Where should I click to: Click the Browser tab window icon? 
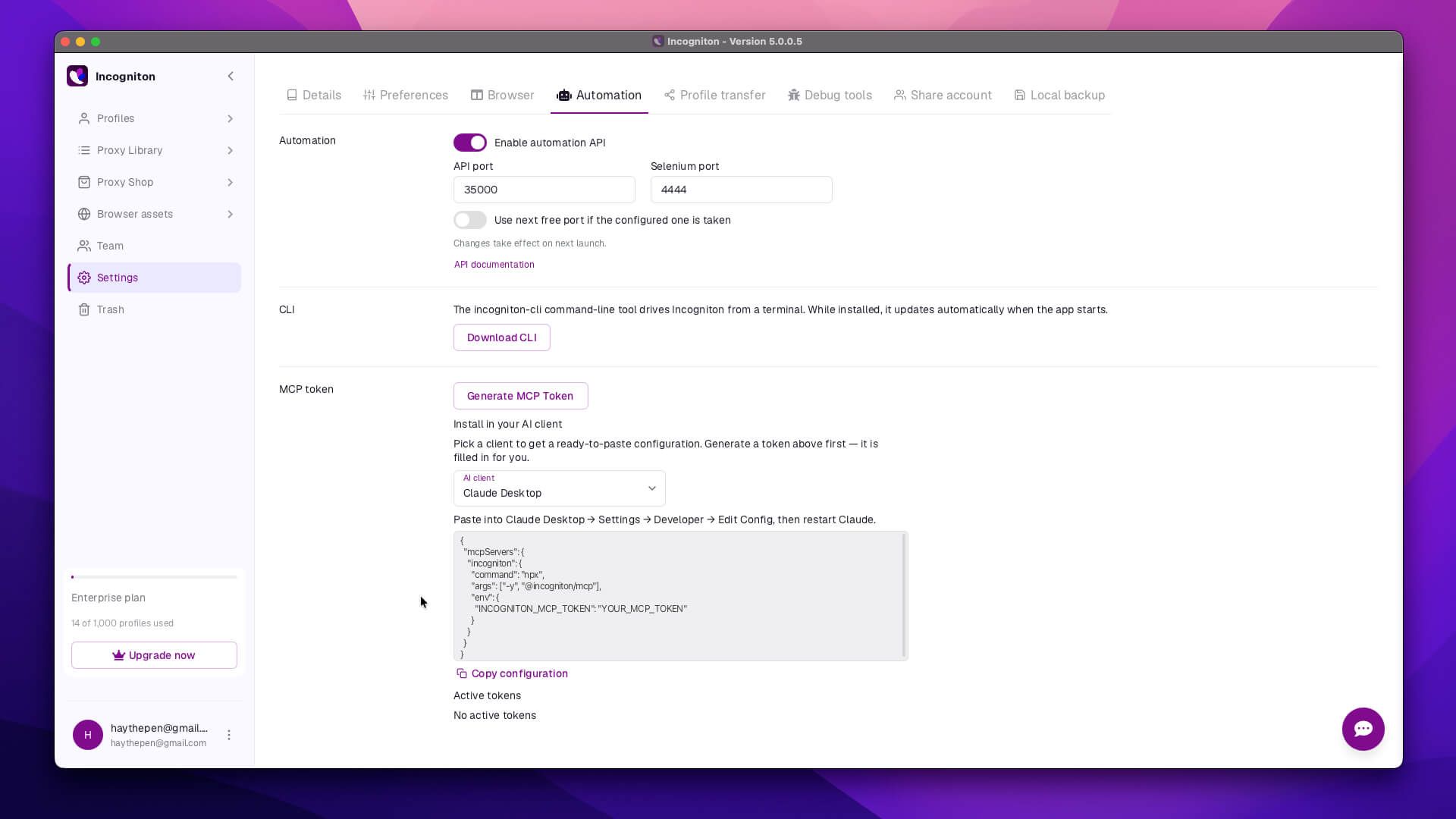click(x=477, y=95)
